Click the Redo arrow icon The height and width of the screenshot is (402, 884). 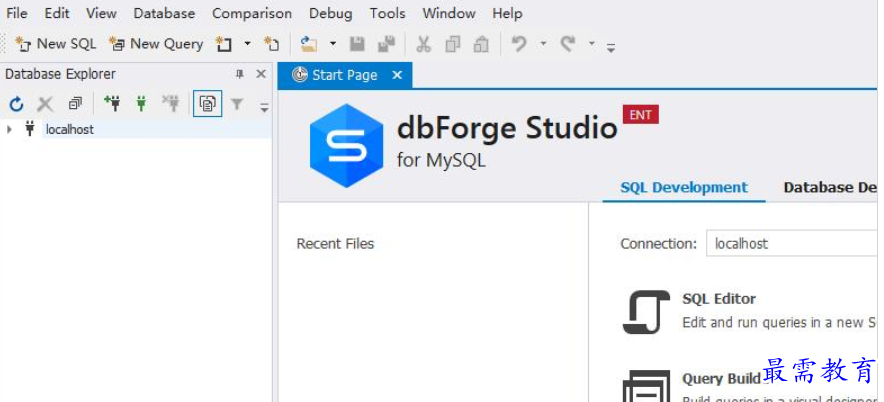(568, 43)
